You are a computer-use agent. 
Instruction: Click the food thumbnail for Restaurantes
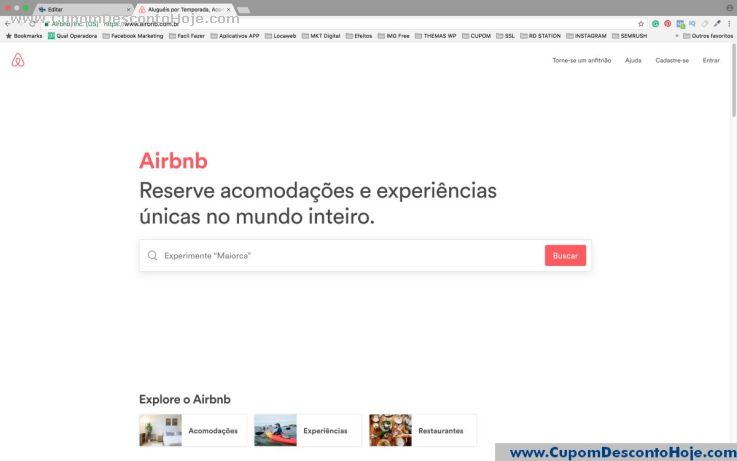[390, 430]
